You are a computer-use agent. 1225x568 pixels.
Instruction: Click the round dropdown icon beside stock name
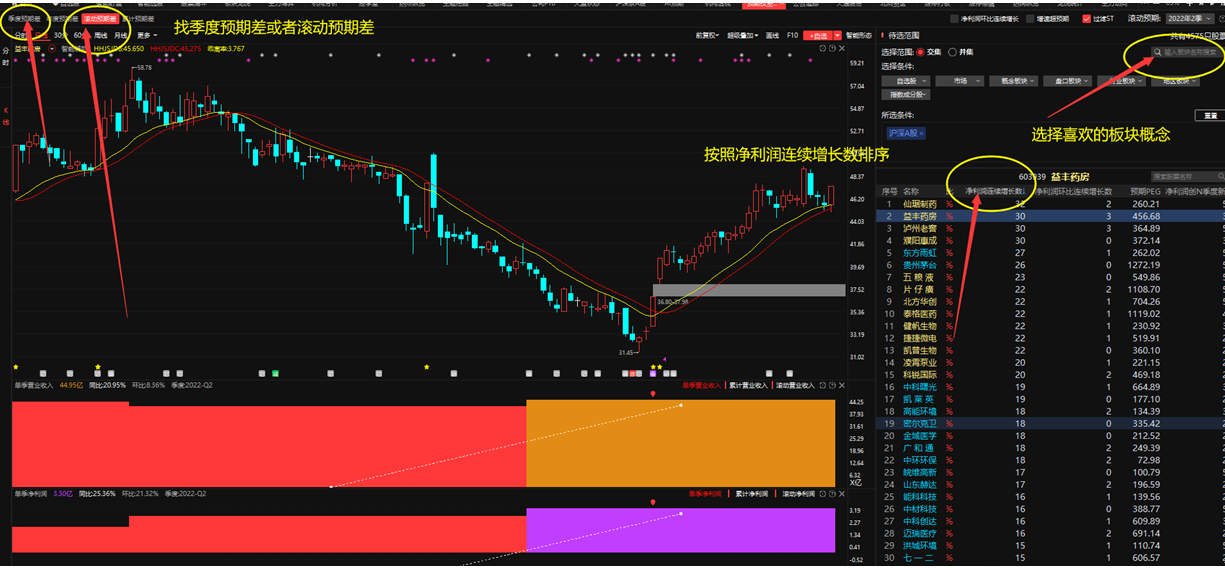pyautogui.click(x=52, y=48)
